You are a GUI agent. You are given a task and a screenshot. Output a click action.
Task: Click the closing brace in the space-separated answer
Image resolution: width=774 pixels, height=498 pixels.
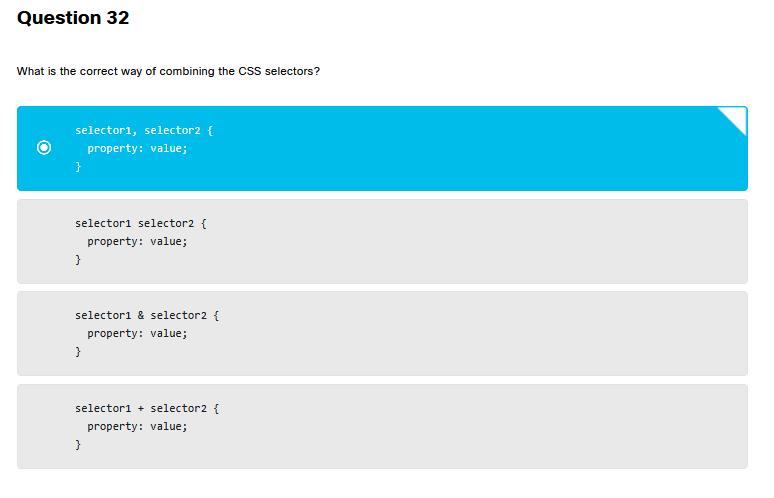[x=78, y=260]
